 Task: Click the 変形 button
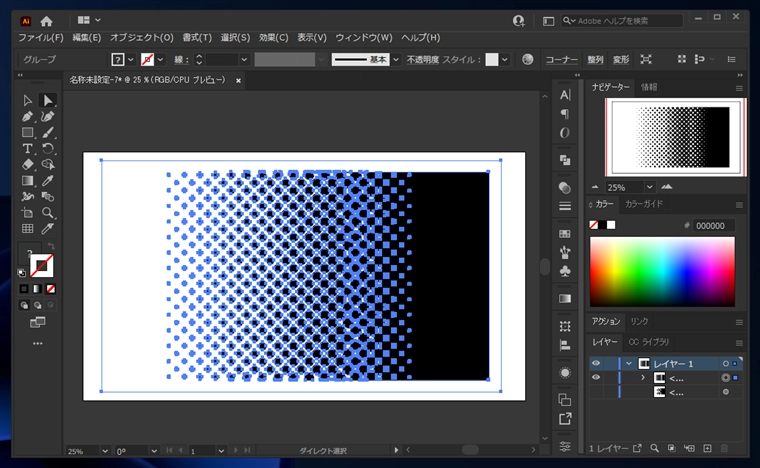point(621,60)
